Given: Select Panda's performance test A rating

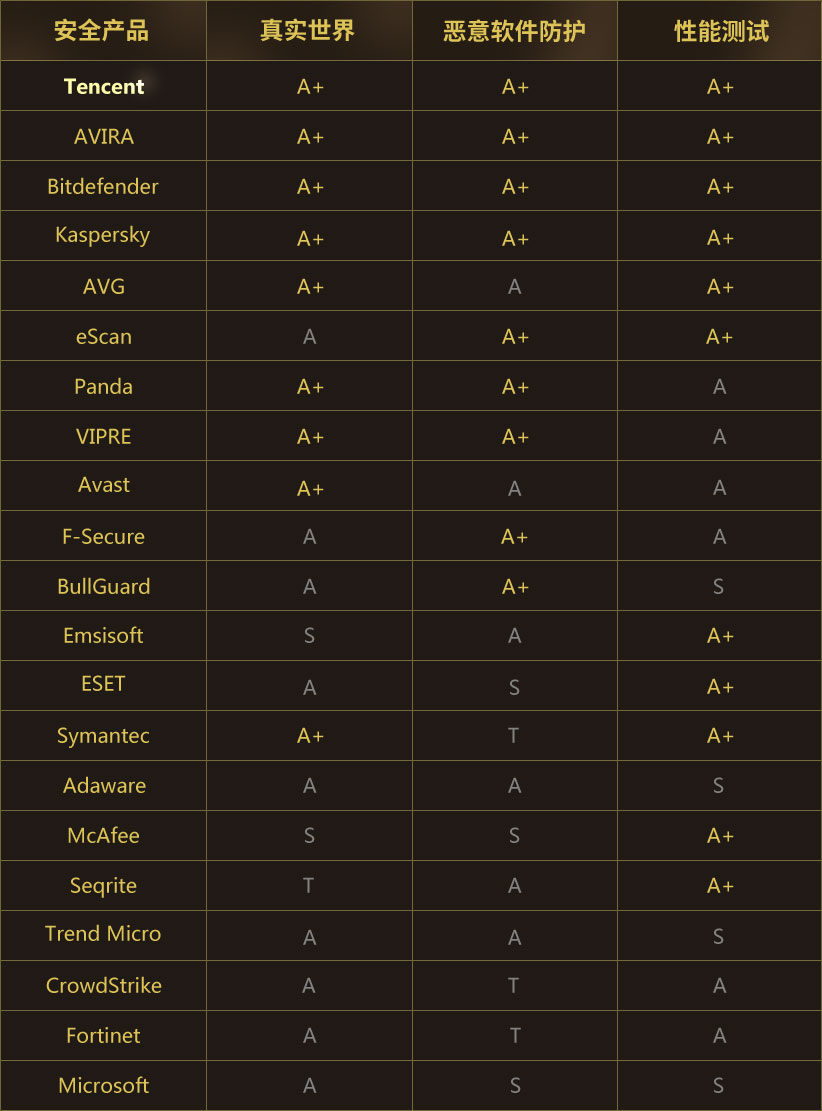Looking at the screenshot, I should click(719, 387).
